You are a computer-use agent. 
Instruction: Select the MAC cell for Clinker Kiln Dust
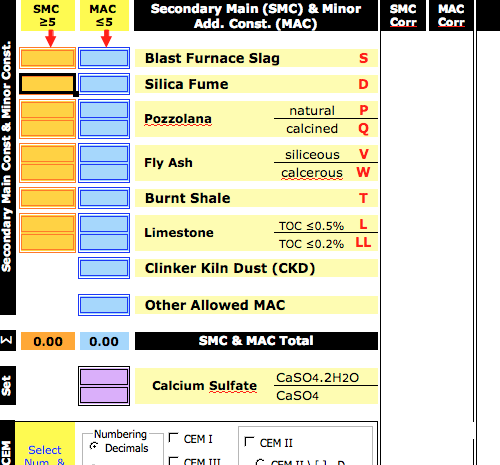(x=104, y=268)
